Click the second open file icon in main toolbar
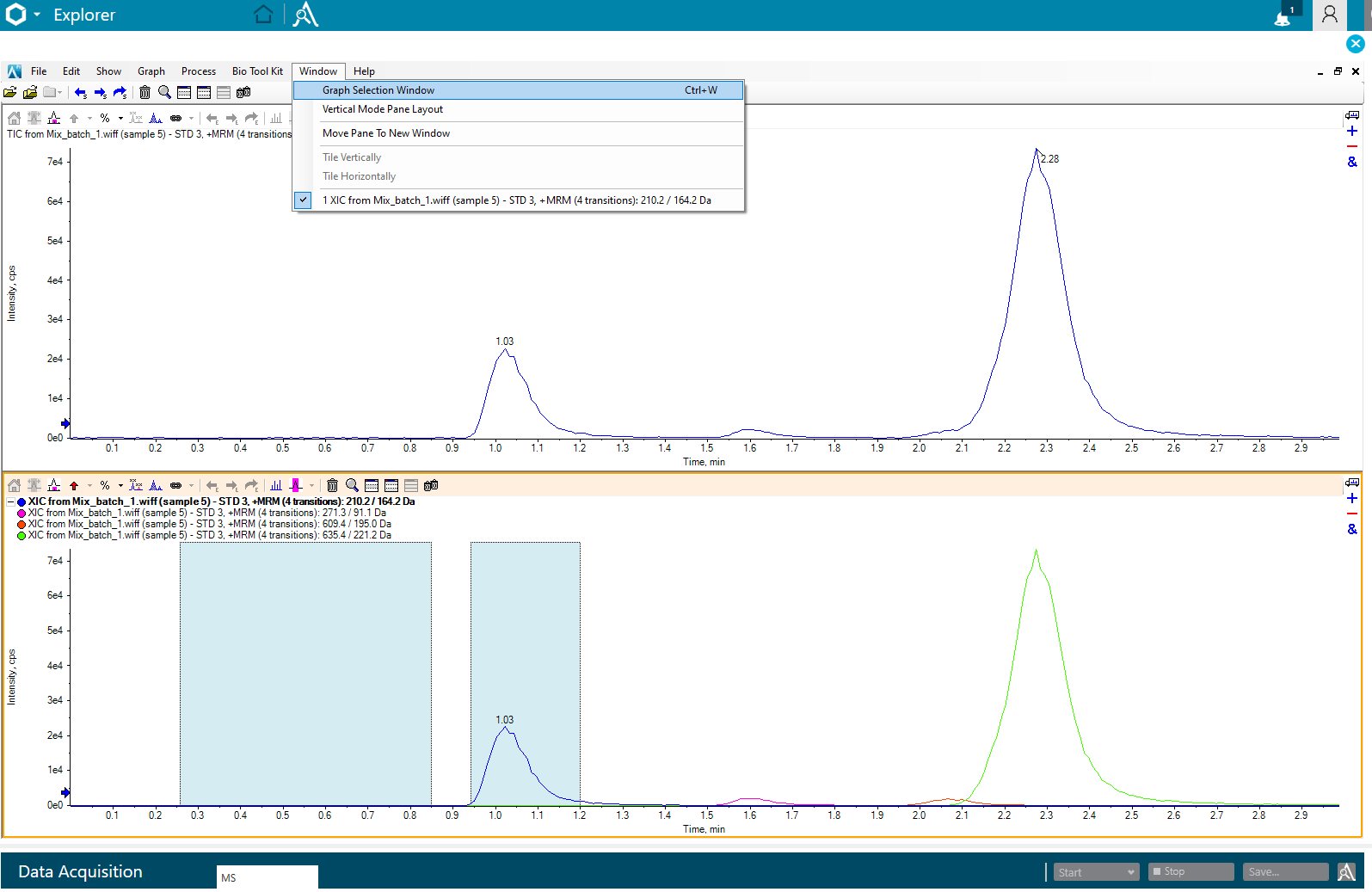The height and width of the screenshot is (892, 1372). [30, 92]
